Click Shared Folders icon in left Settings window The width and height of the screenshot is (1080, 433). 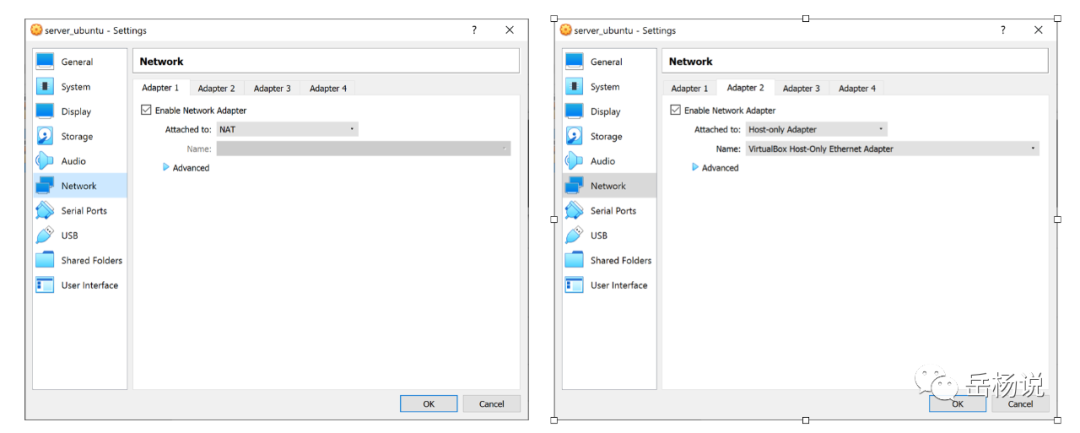[x=45, y=260]
